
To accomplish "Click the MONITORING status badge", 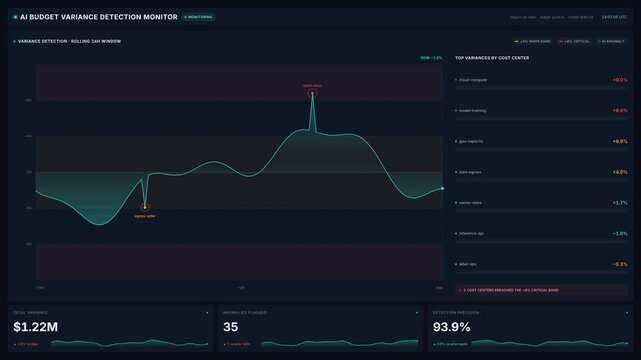I will (x=199, y=17).
